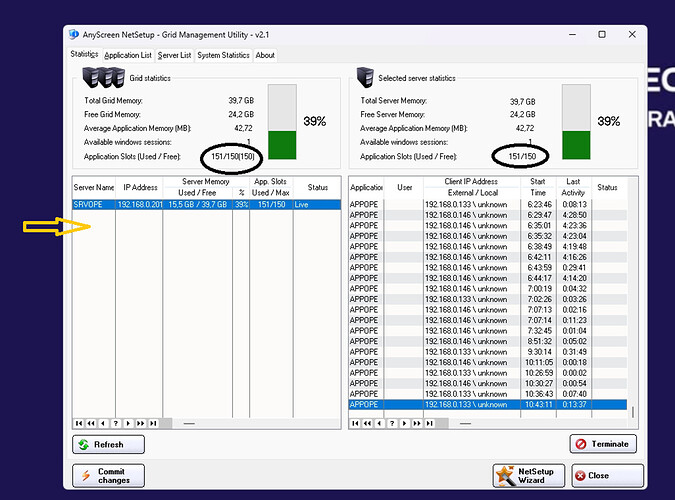675x500 pixels.
Task: Open the Application List tab
Action: tap(128, 55)
